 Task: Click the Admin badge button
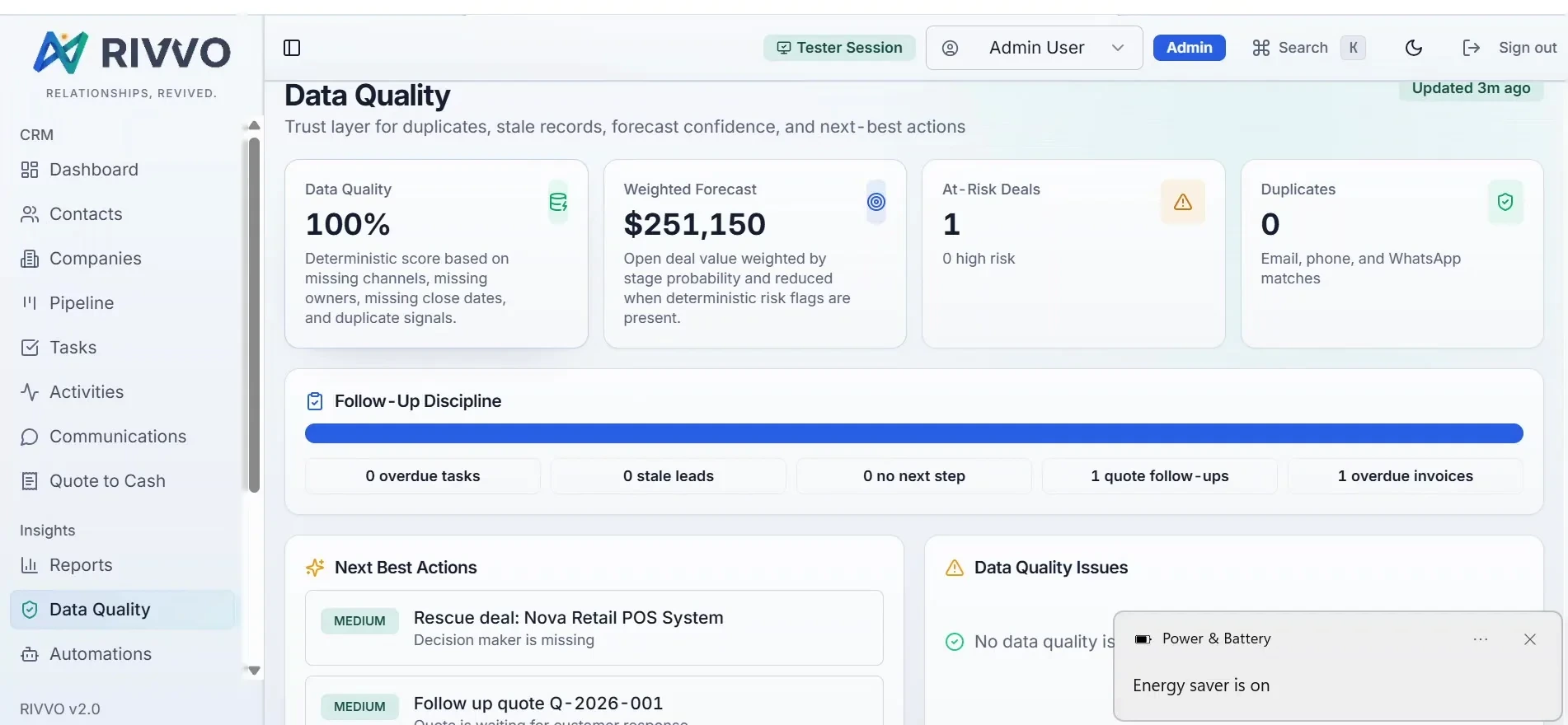[x=1189, y=48]
